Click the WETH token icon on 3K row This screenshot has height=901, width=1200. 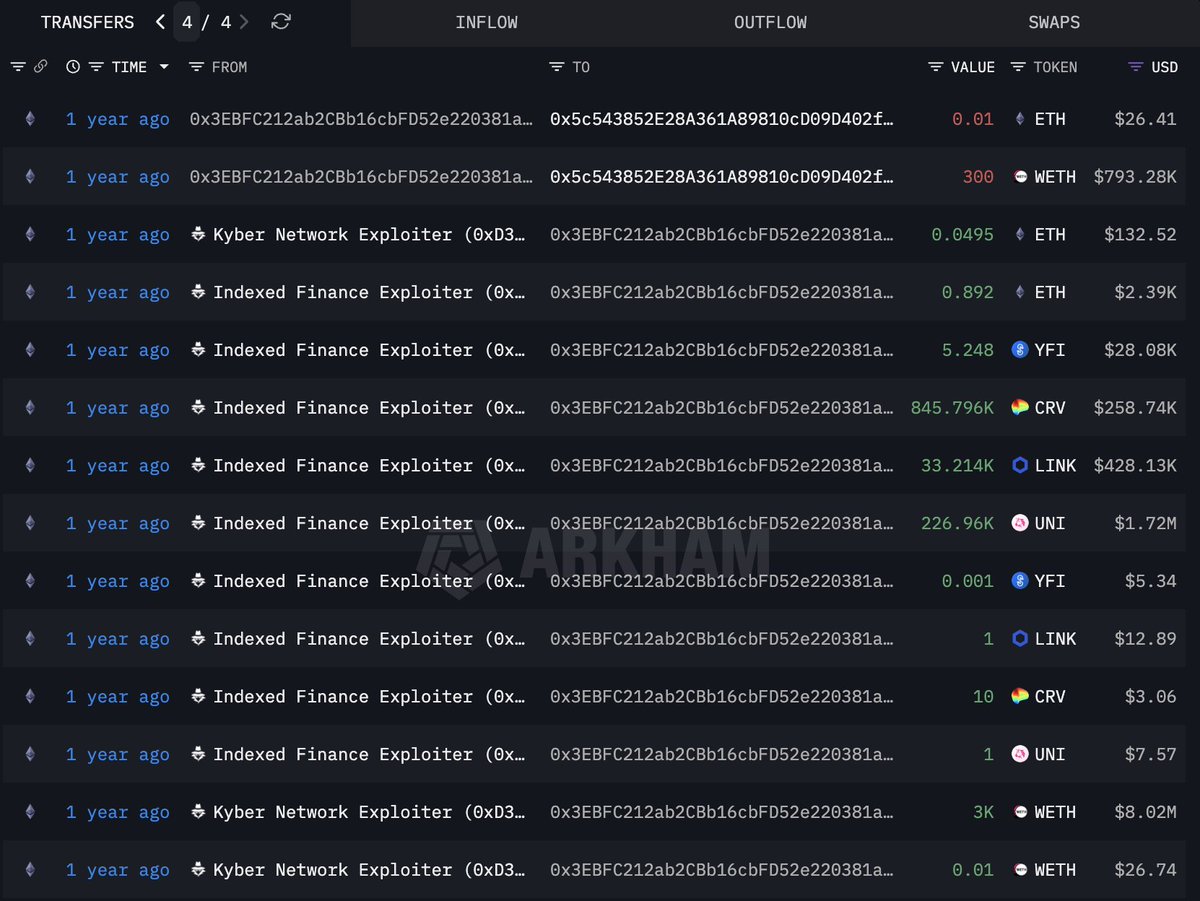(x=1020, y=812)
